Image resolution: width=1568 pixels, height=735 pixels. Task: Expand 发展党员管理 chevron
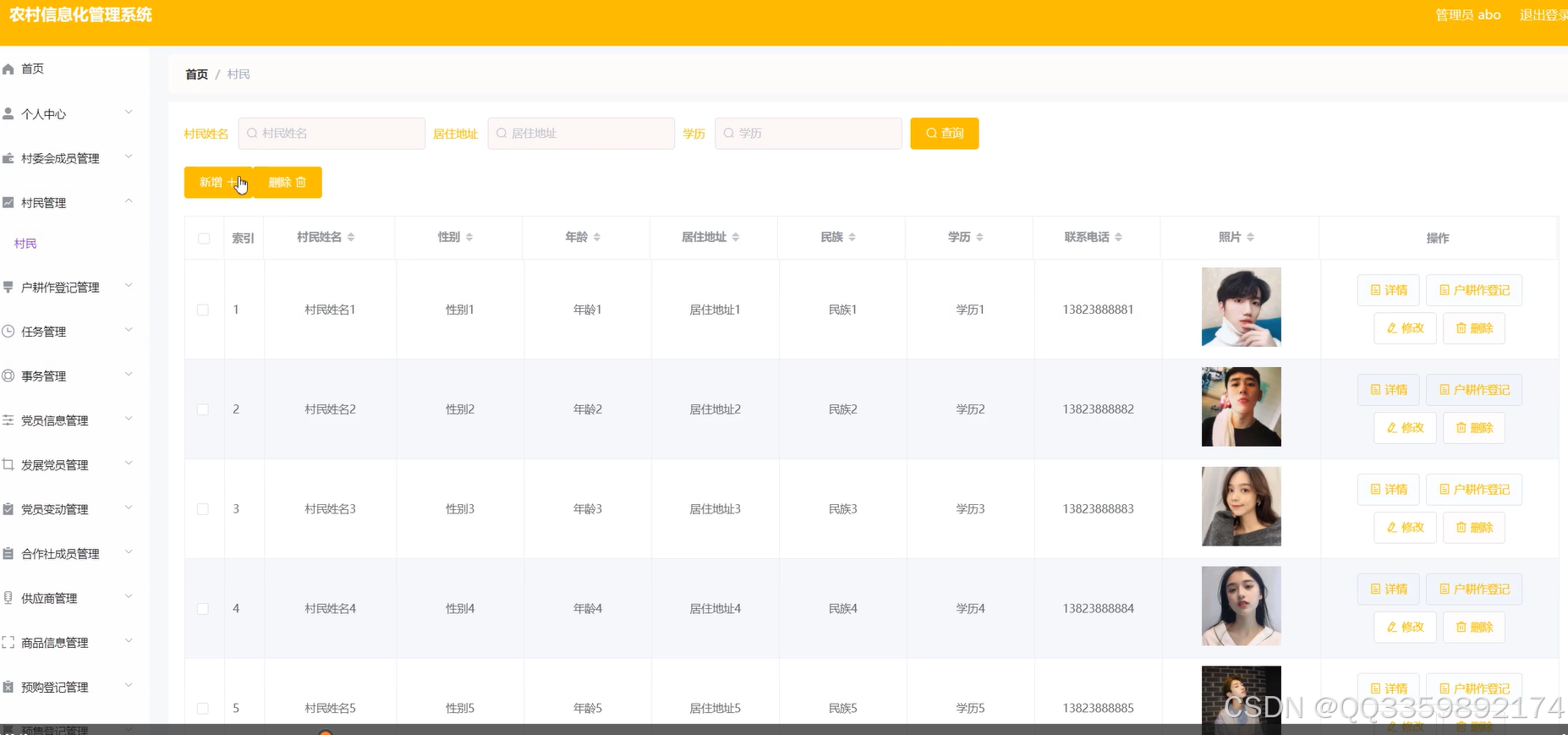129,463
